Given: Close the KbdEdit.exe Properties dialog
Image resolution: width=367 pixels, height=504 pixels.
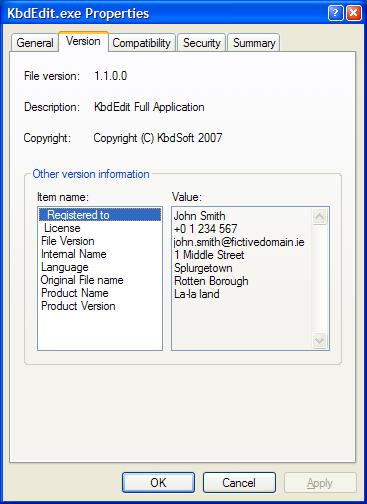Looking at the screenshot, I should [353, 13].
